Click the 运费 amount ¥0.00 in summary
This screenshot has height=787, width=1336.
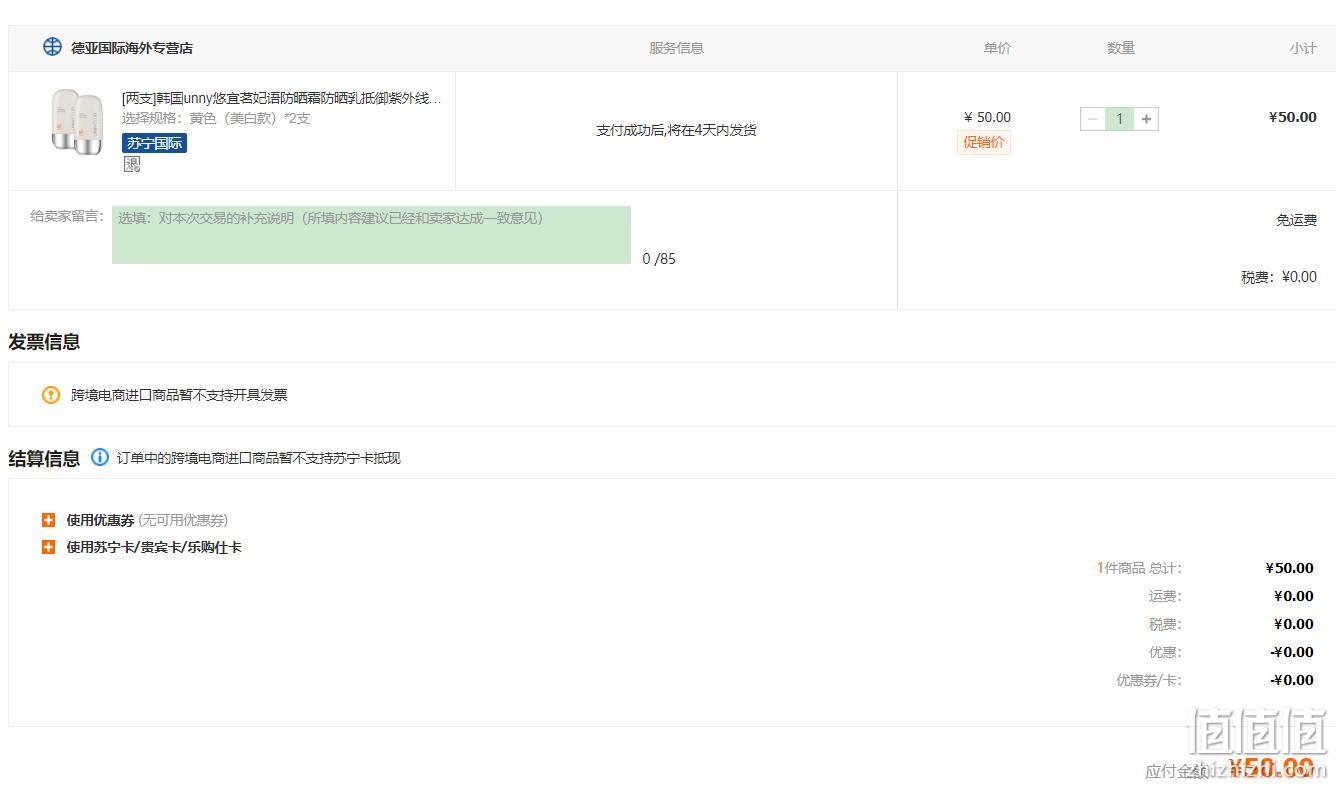(x=1294, y=596)
